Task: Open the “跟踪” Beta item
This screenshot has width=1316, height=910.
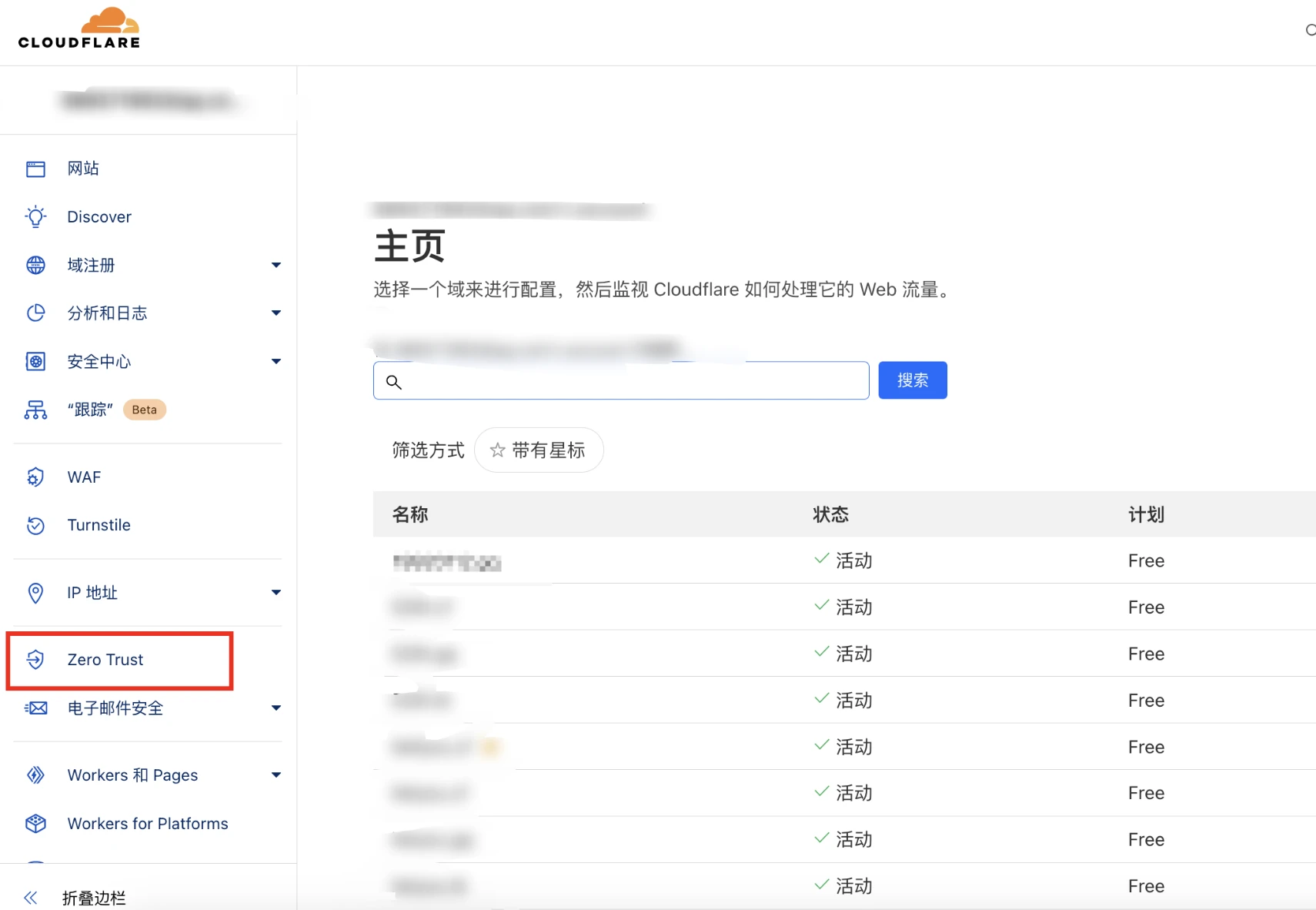Action: point(91,410)
